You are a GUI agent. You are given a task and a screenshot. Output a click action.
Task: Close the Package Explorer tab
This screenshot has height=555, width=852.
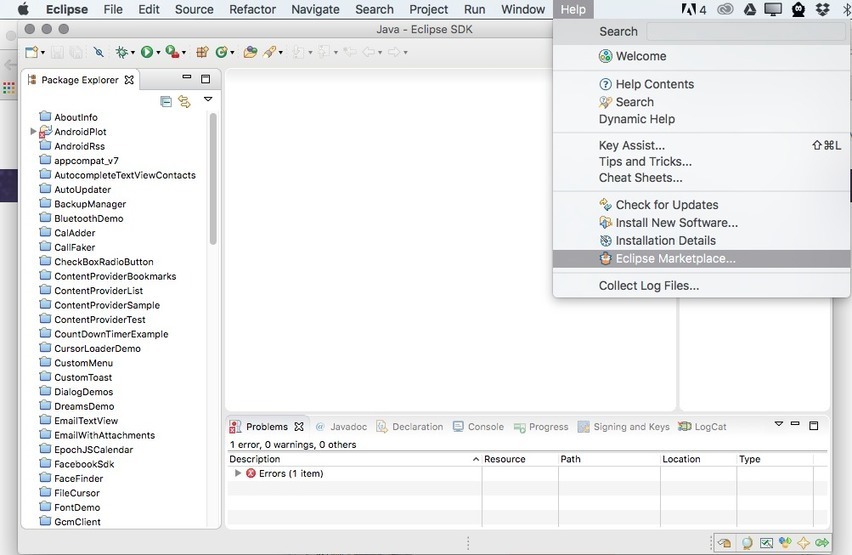pyautogui.click(x=129, y=80)
